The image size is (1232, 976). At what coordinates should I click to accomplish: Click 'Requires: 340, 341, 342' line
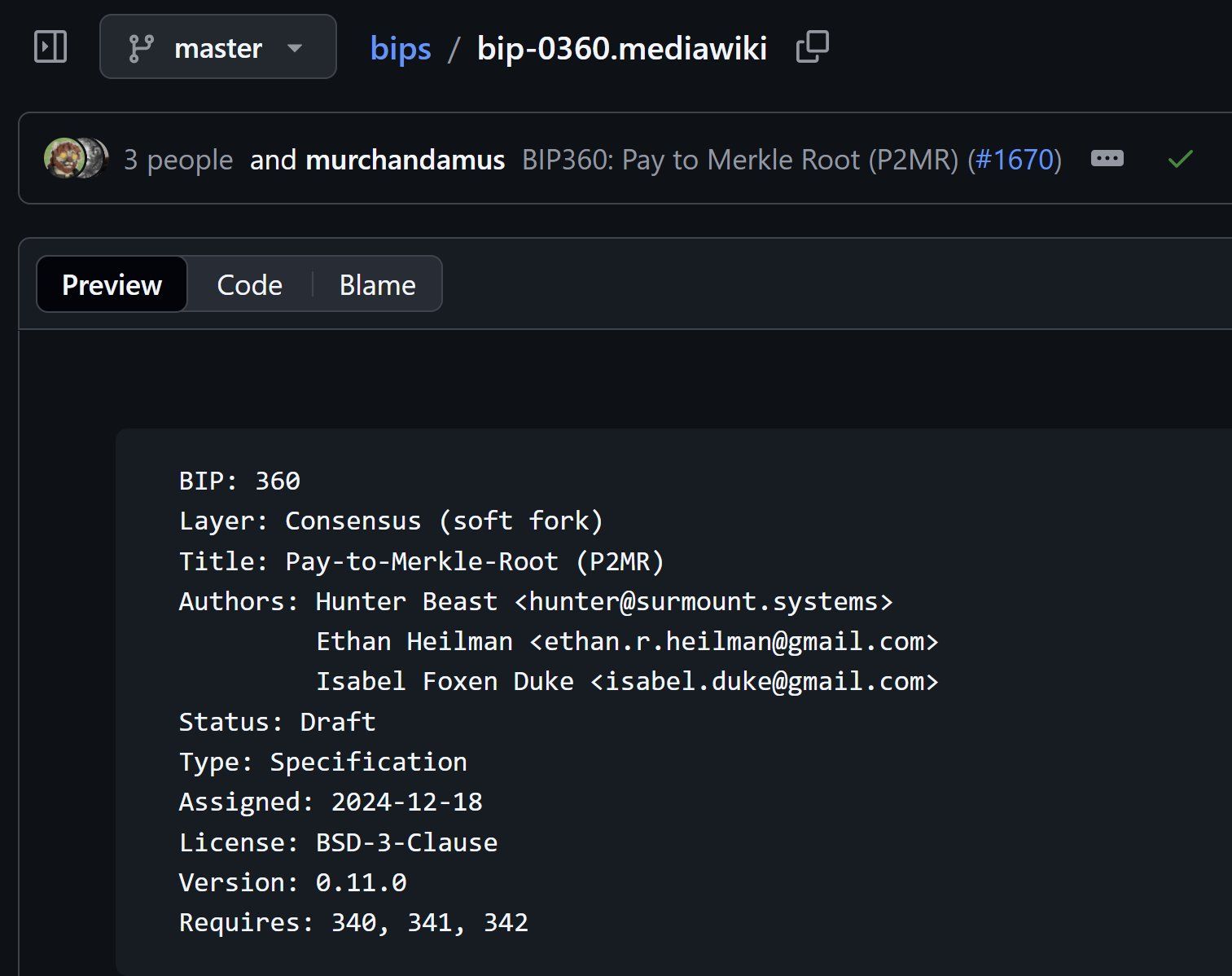tap(353, 922)
